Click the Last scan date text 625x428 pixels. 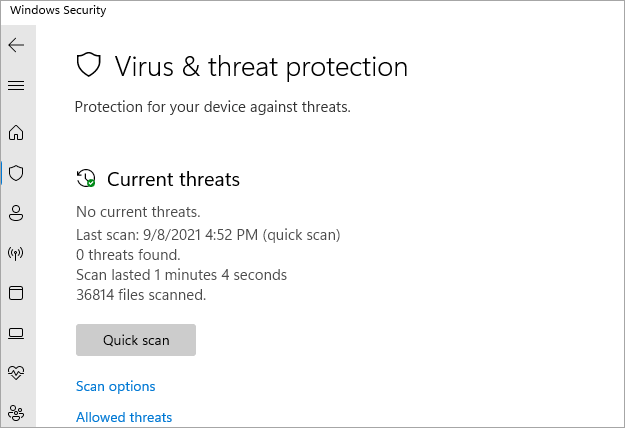[208, 235]
